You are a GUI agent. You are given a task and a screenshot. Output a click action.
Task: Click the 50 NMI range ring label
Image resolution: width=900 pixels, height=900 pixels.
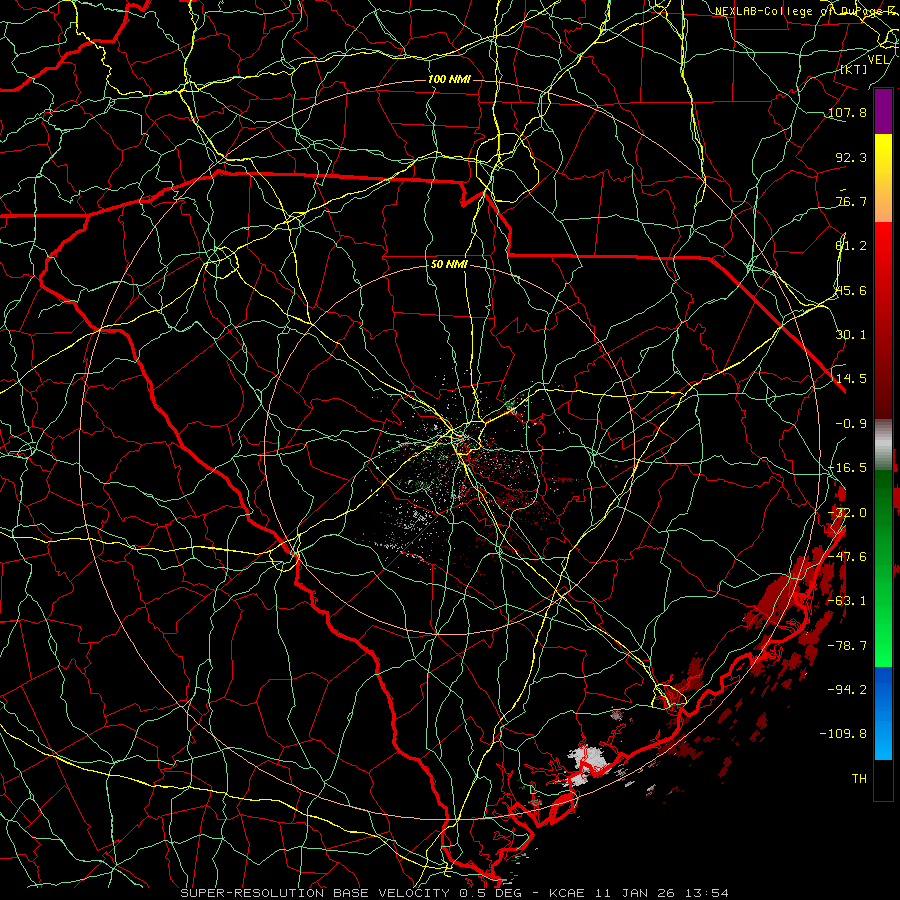click(x=449, y=265)
